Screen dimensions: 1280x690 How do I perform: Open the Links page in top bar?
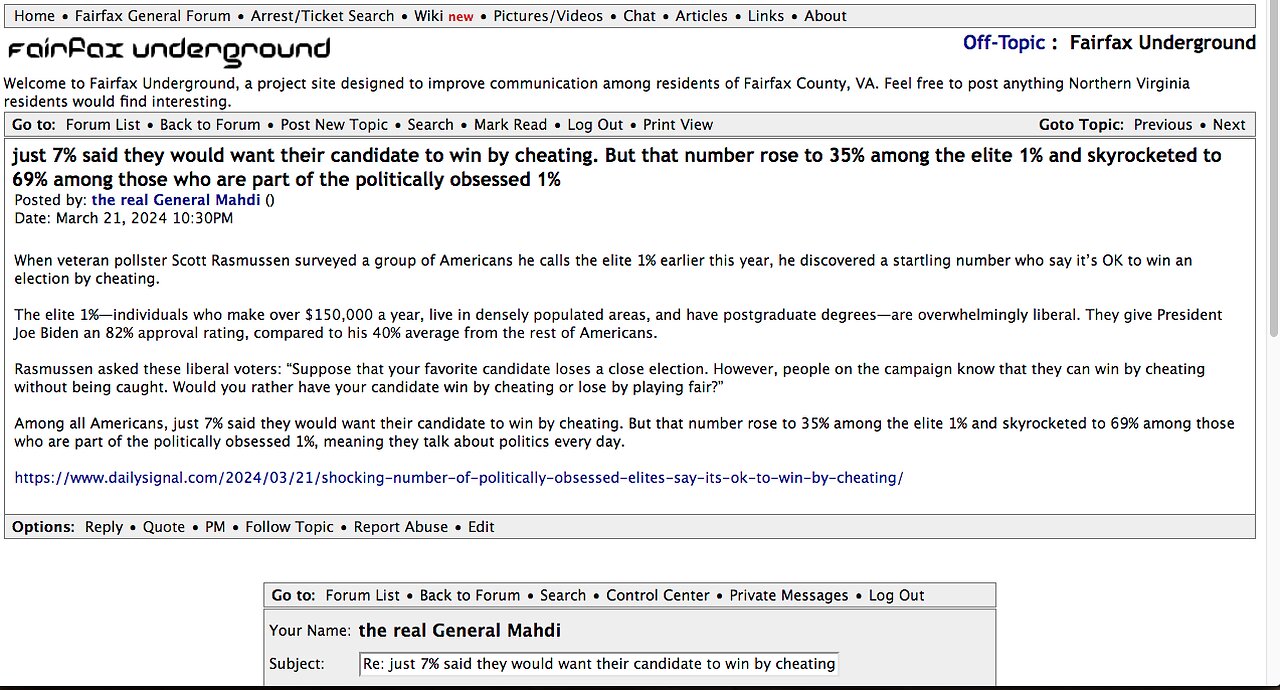[766, 16]
